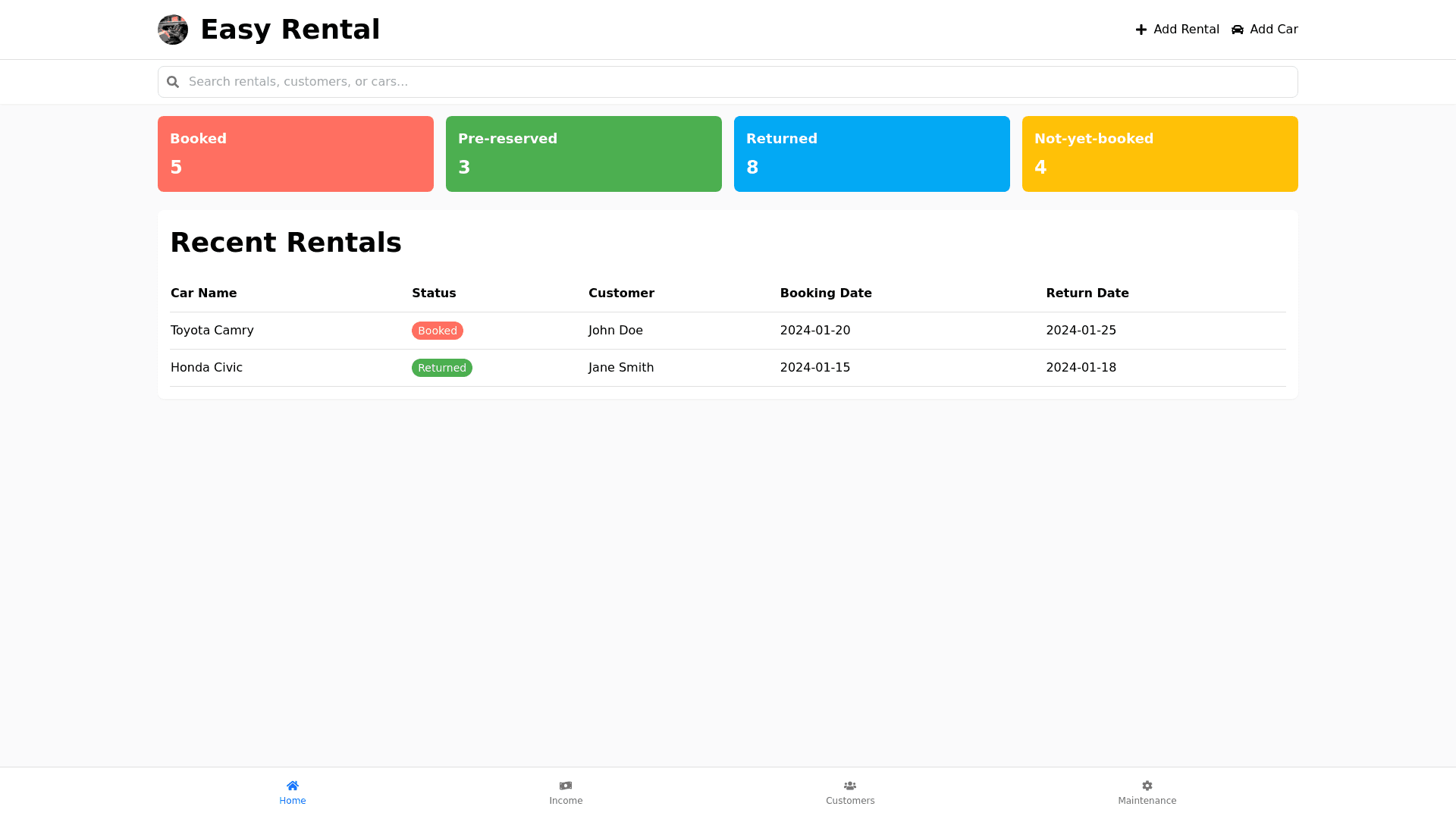Click the Home house icon
This screenshot has width=1456, height=819.
[293, 786]
